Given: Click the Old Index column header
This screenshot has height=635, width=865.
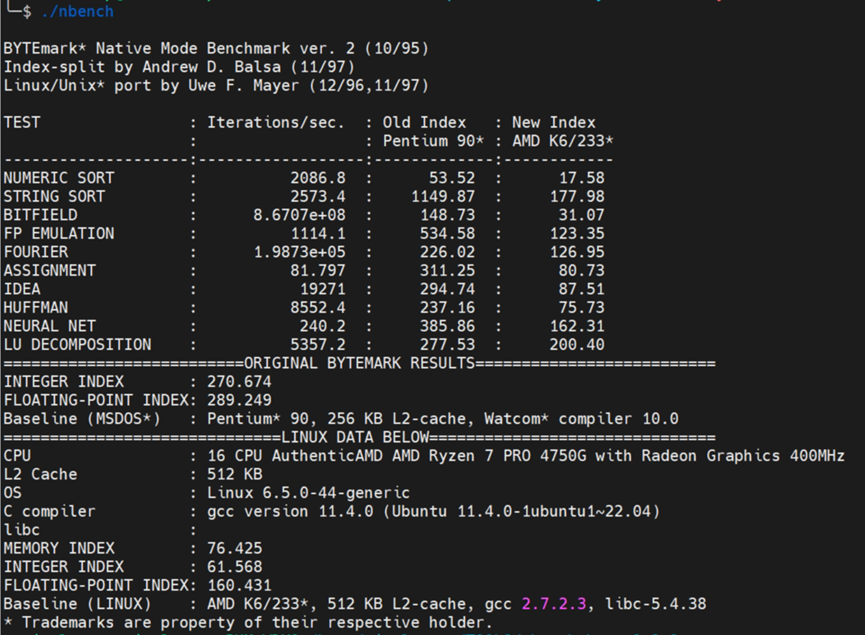Looking at the screenshot, I should coord(424,122).
